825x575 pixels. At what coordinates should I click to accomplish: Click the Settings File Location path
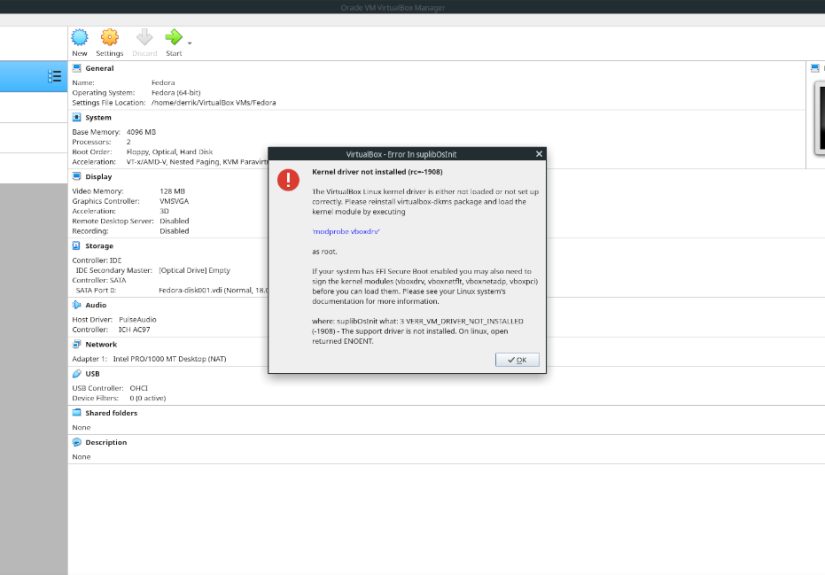(x=213, y=103)
